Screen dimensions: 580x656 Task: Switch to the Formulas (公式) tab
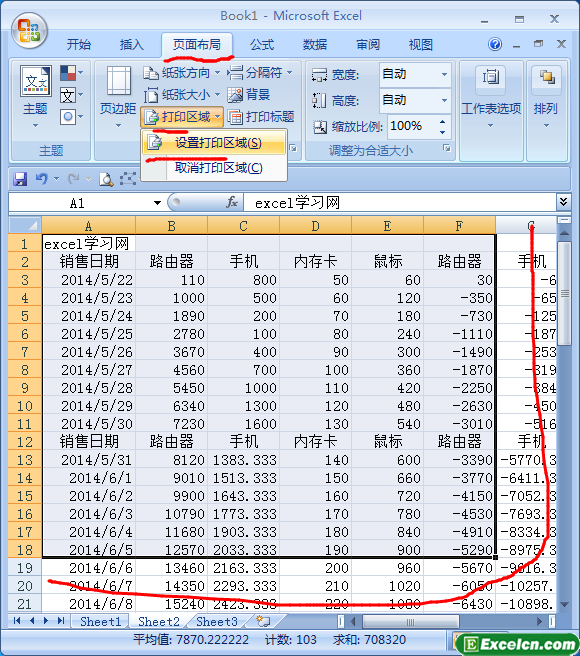tap(262, 44)
